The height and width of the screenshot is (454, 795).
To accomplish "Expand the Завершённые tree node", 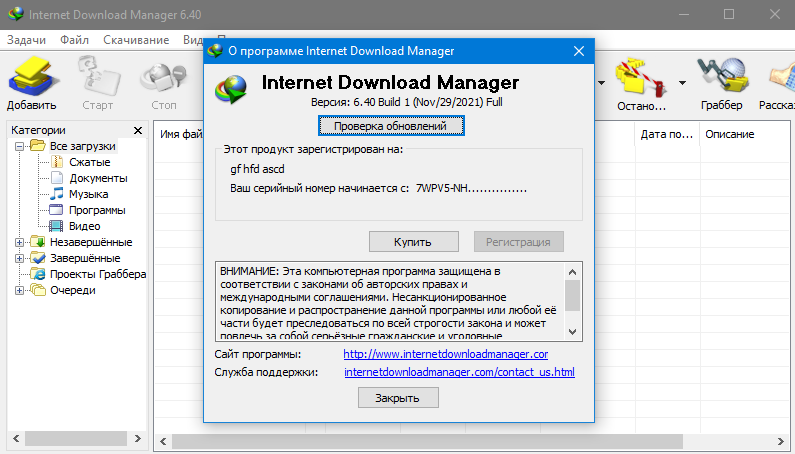I will click(x=19, y=258).
